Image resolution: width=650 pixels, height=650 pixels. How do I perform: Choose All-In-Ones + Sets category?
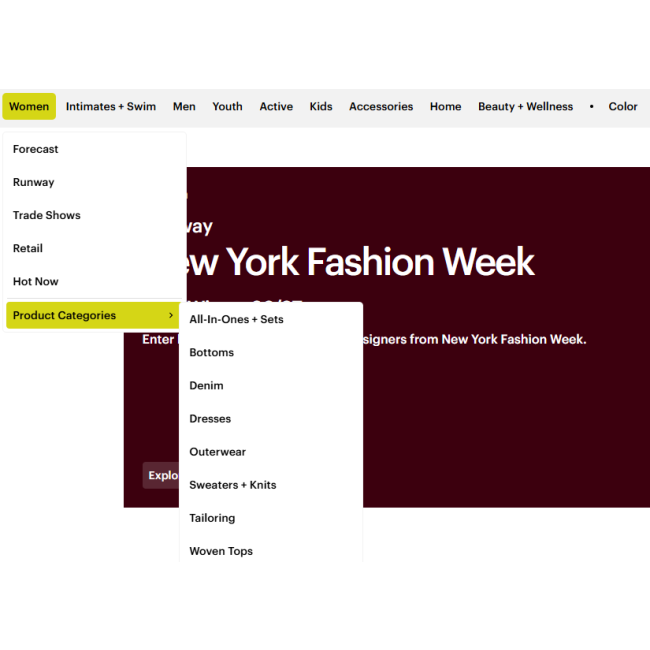click(x=271, y=319)
